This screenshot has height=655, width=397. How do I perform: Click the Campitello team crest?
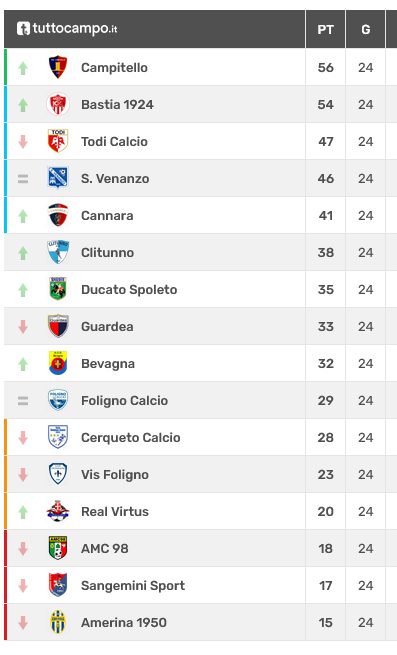tap(58, 67)
